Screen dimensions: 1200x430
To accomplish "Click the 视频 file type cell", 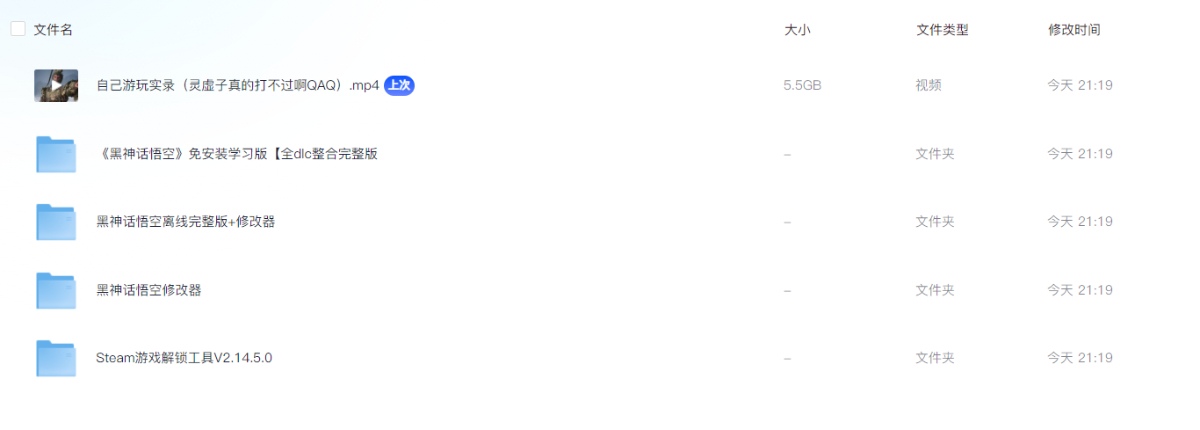I will (x=929, y=86).
